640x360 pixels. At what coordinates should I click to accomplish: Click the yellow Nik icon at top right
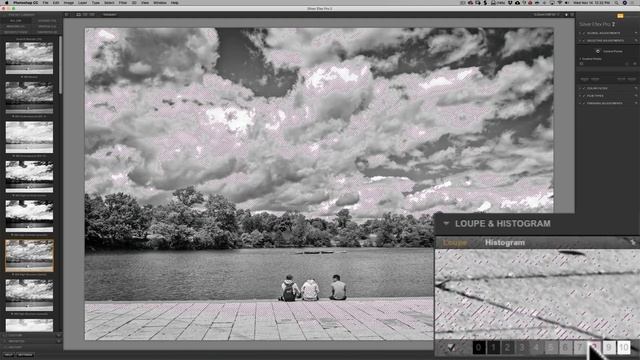620,16
